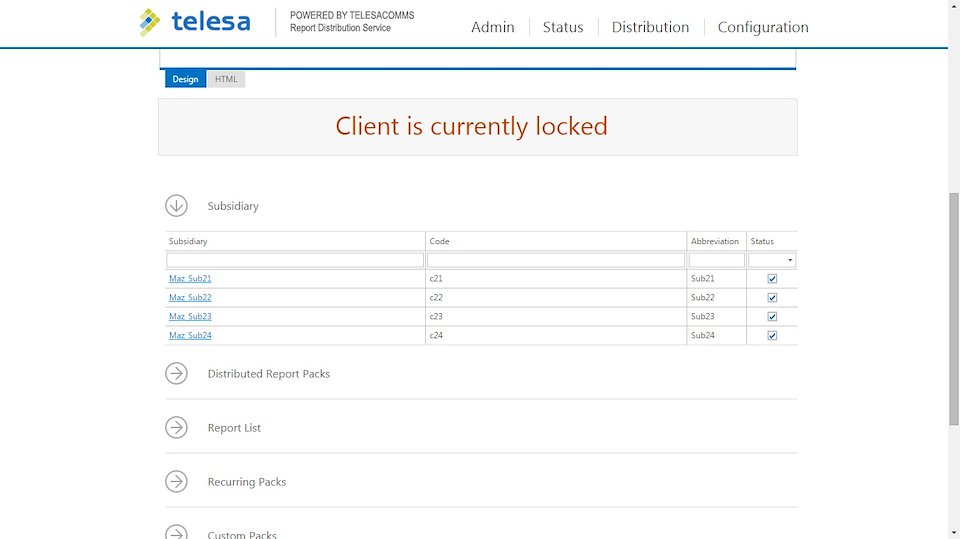This screenshot has height=539, width=960.
Task: Click the Report List label
Action: (x=234, y=428)
